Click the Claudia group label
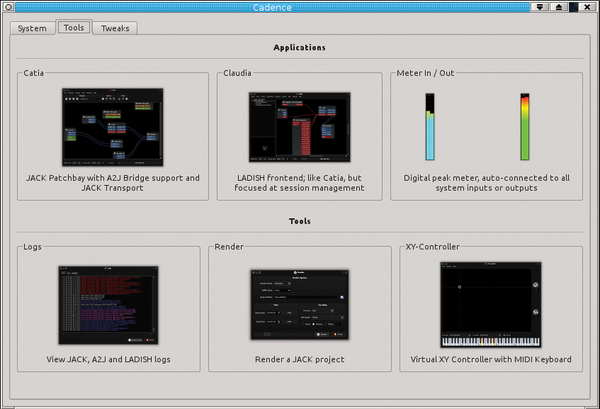Viewport: 600px width, 409px height. click(x=237, y=73)
